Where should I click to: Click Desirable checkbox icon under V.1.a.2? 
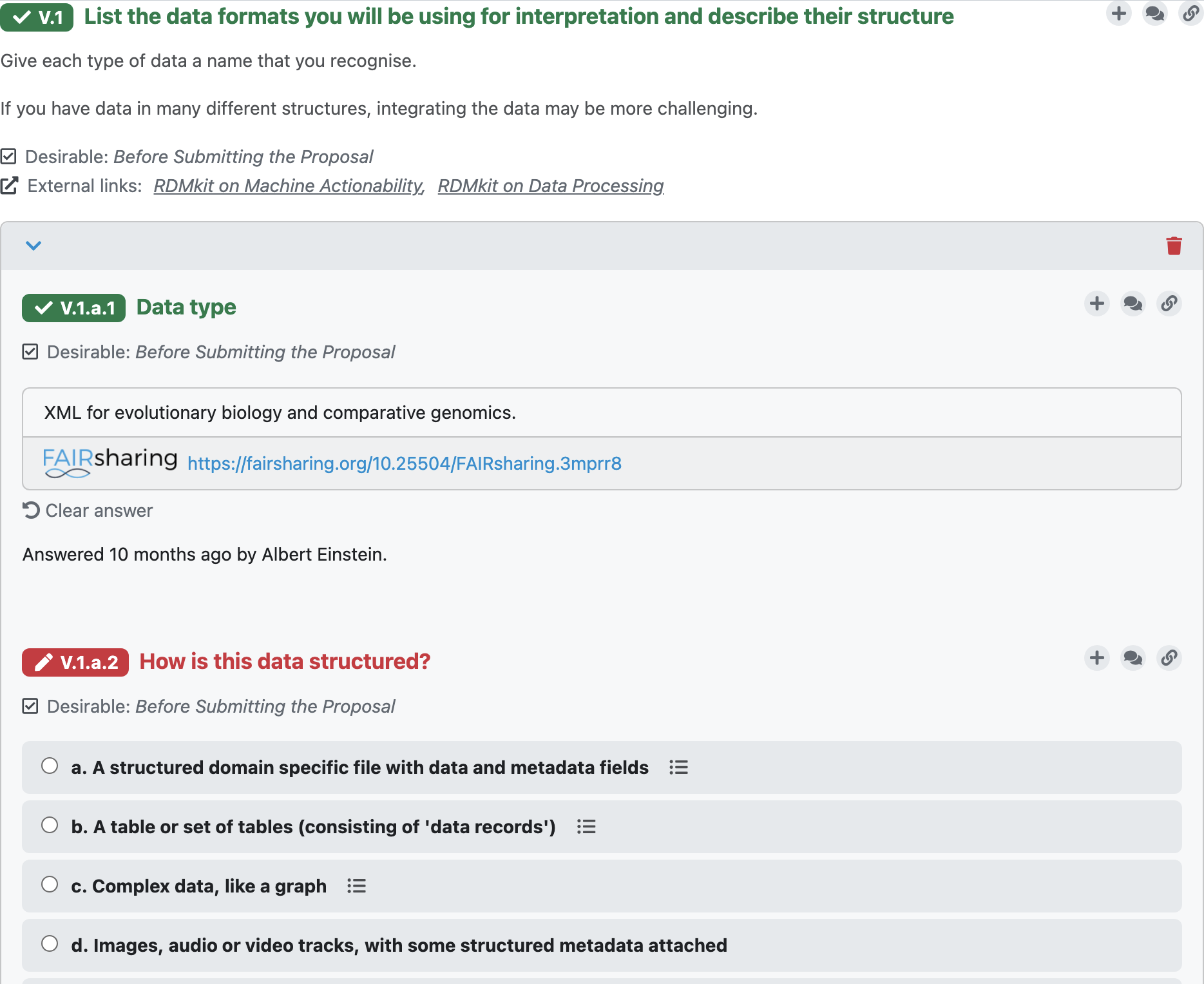pyautogui.click(x=30, y=706)
